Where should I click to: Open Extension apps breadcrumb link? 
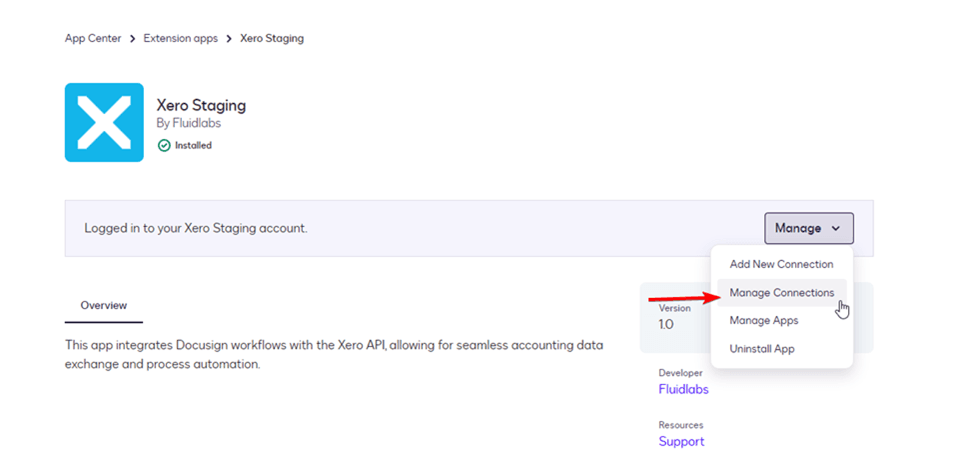(x=180, y=39)
